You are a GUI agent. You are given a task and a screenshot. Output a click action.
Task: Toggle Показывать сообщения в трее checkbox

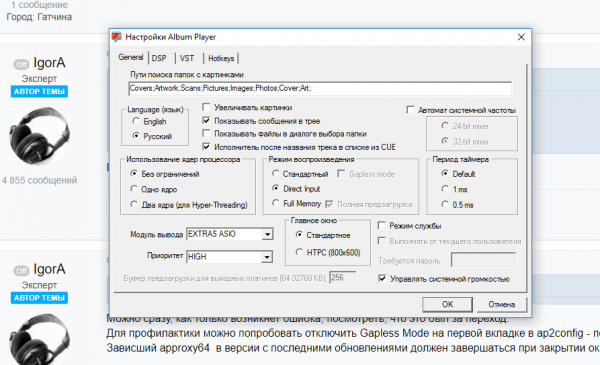point(206,121)
